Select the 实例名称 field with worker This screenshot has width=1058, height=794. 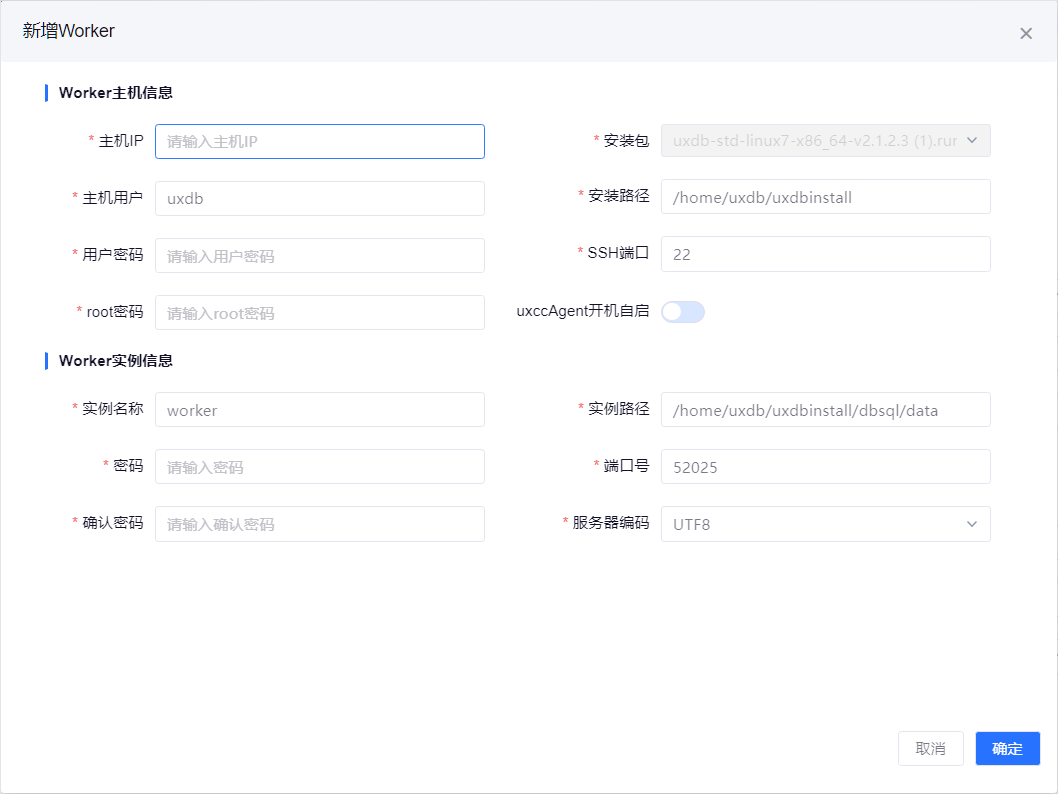click(319, 410)
